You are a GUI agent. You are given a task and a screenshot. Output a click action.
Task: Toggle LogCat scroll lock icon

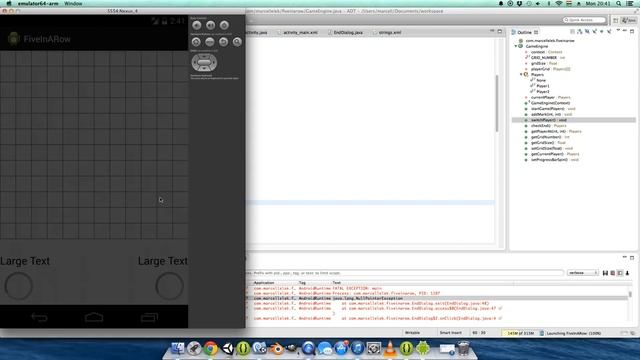tap(627, 273)
